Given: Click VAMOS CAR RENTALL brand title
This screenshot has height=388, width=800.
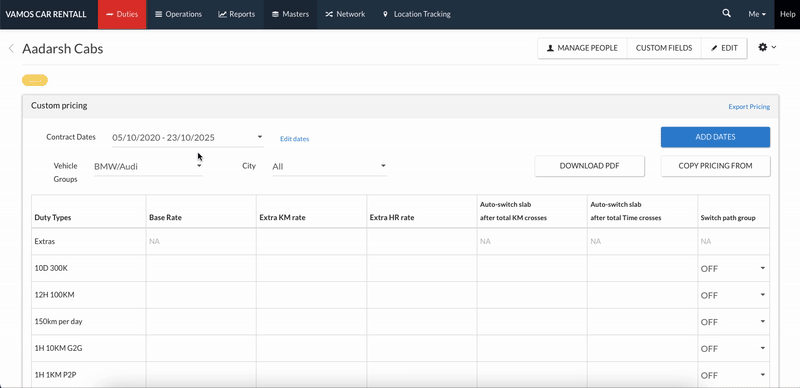Looking at the screenshot, I should pos(46,14).
